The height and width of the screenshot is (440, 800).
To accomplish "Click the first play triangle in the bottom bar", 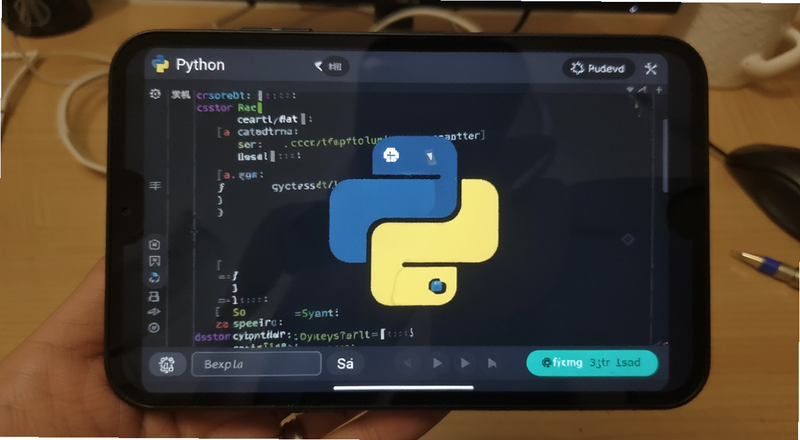I will (x=437, y=363).
